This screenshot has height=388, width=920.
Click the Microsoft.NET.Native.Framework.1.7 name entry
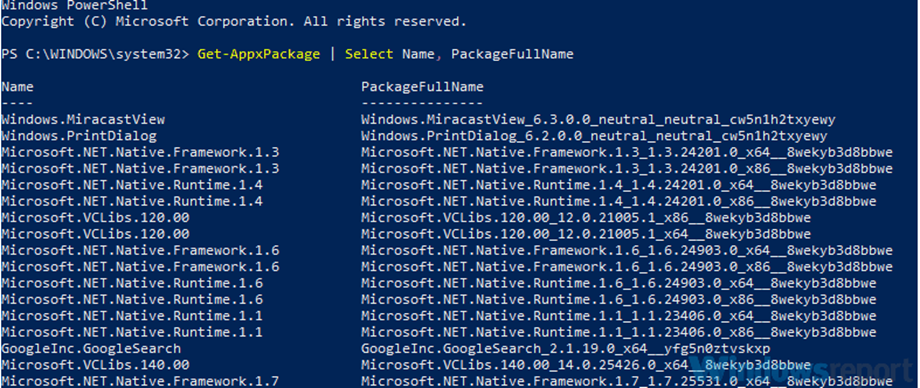pos(140,381)
